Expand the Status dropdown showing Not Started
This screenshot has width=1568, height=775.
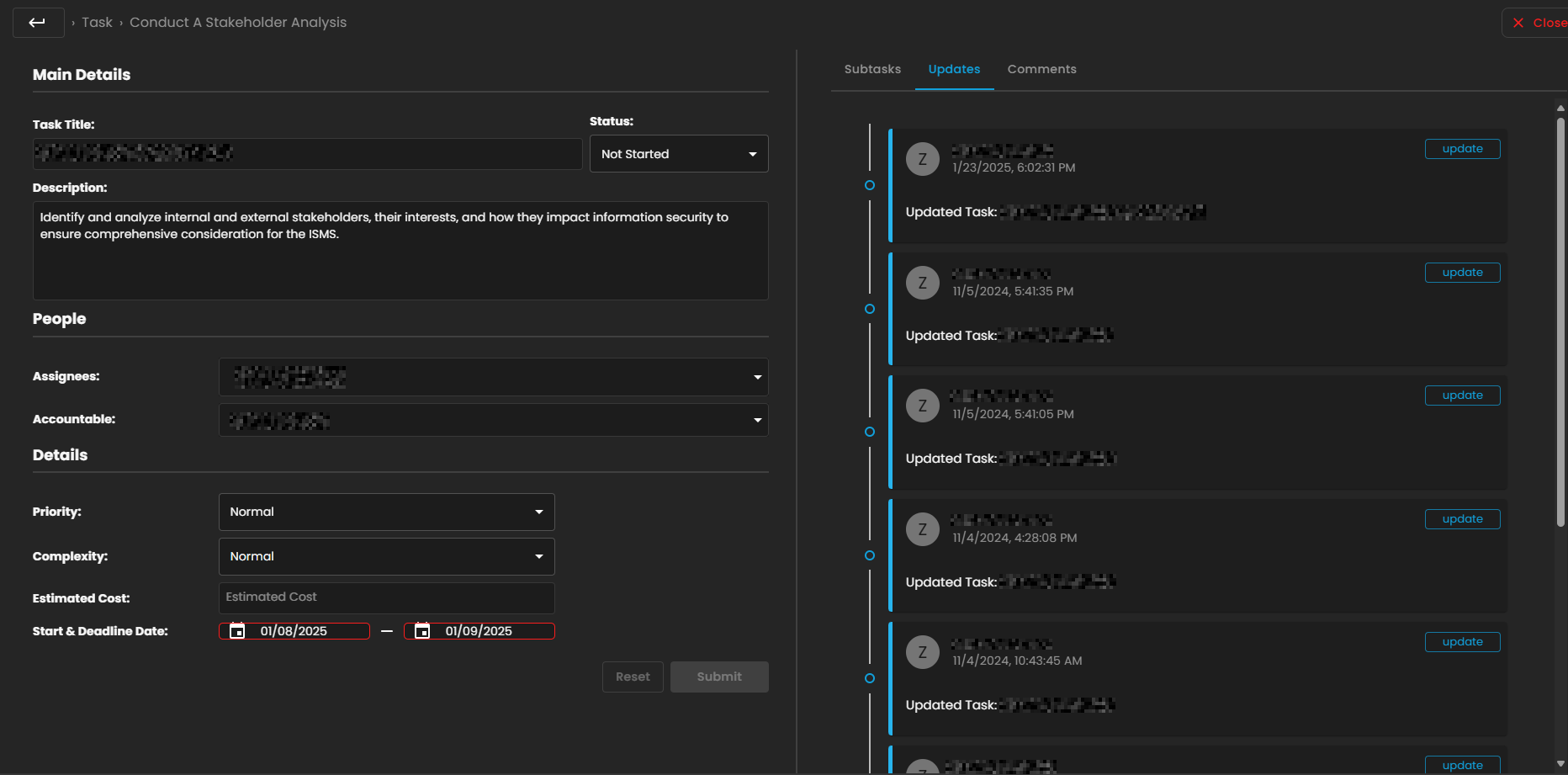tap(679, 154)
